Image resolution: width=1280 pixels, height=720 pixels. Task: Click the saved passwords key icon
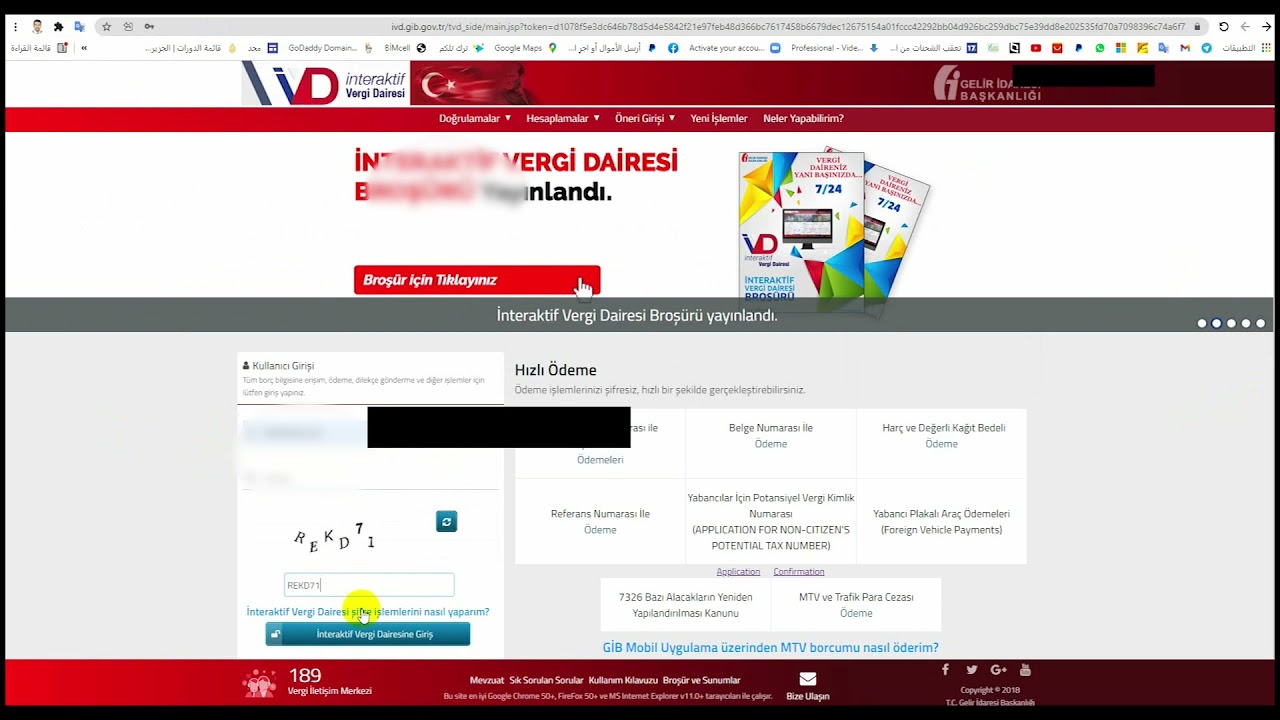(x=149, y=27)
